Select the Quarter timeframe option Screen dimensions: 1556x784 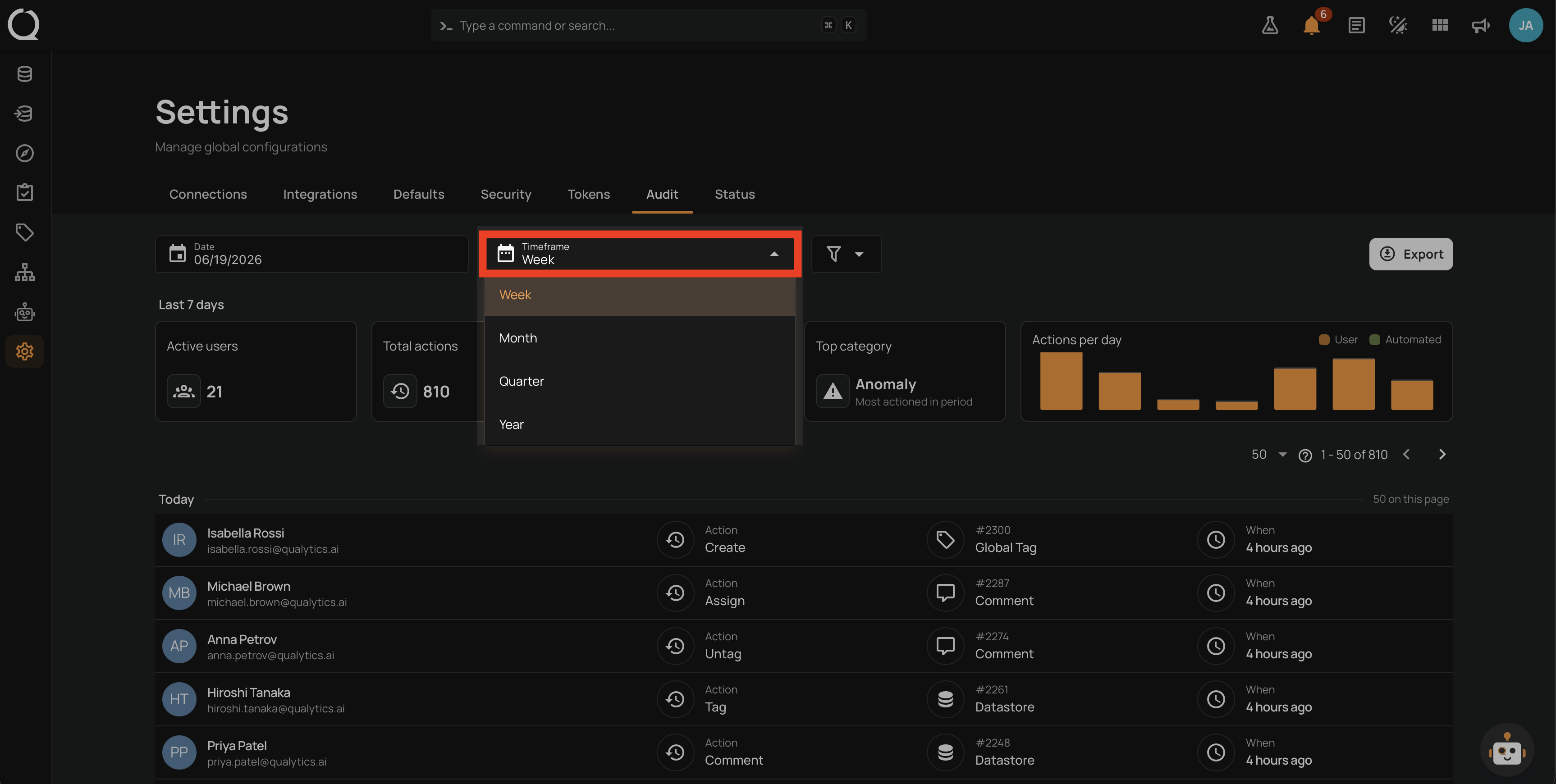[x=640, y=381]
